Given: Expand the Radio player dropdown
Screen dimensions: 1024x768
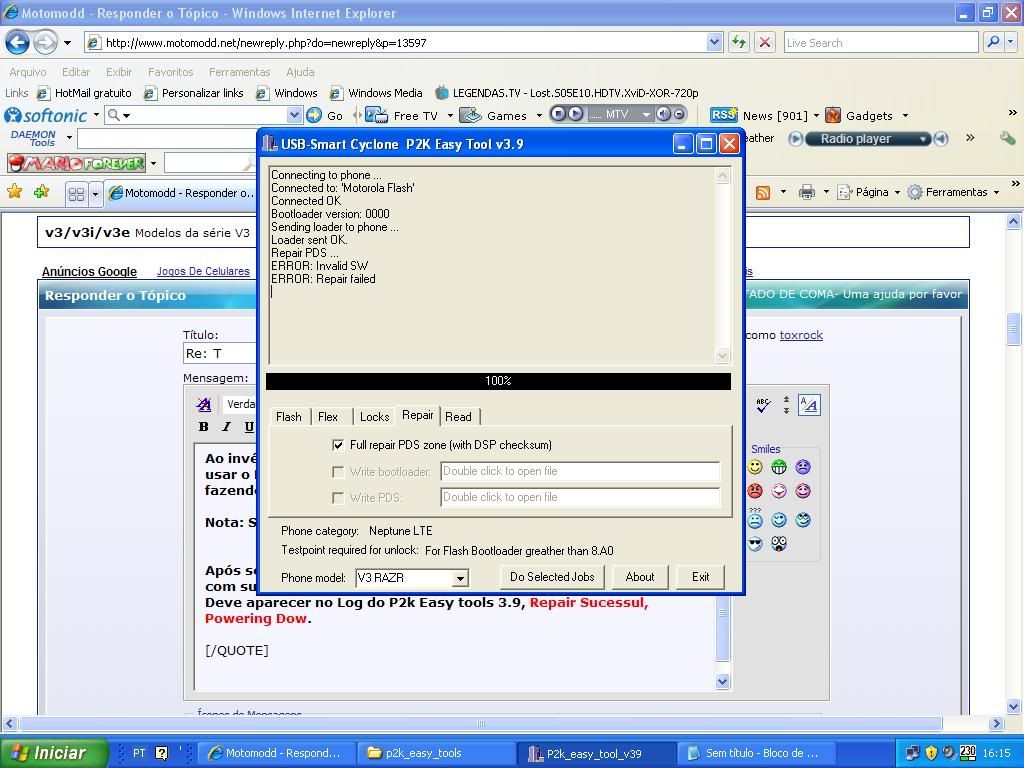Looking at the screenshot, I should (x=922, y=139).
